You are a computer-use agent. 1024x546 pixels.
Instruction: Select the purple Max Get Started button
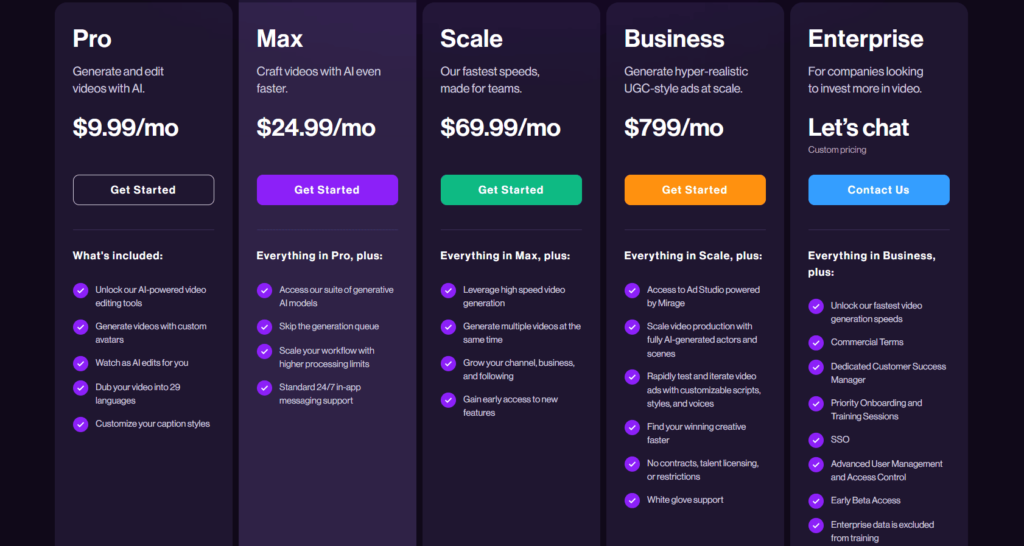click(x=327, y=190)
